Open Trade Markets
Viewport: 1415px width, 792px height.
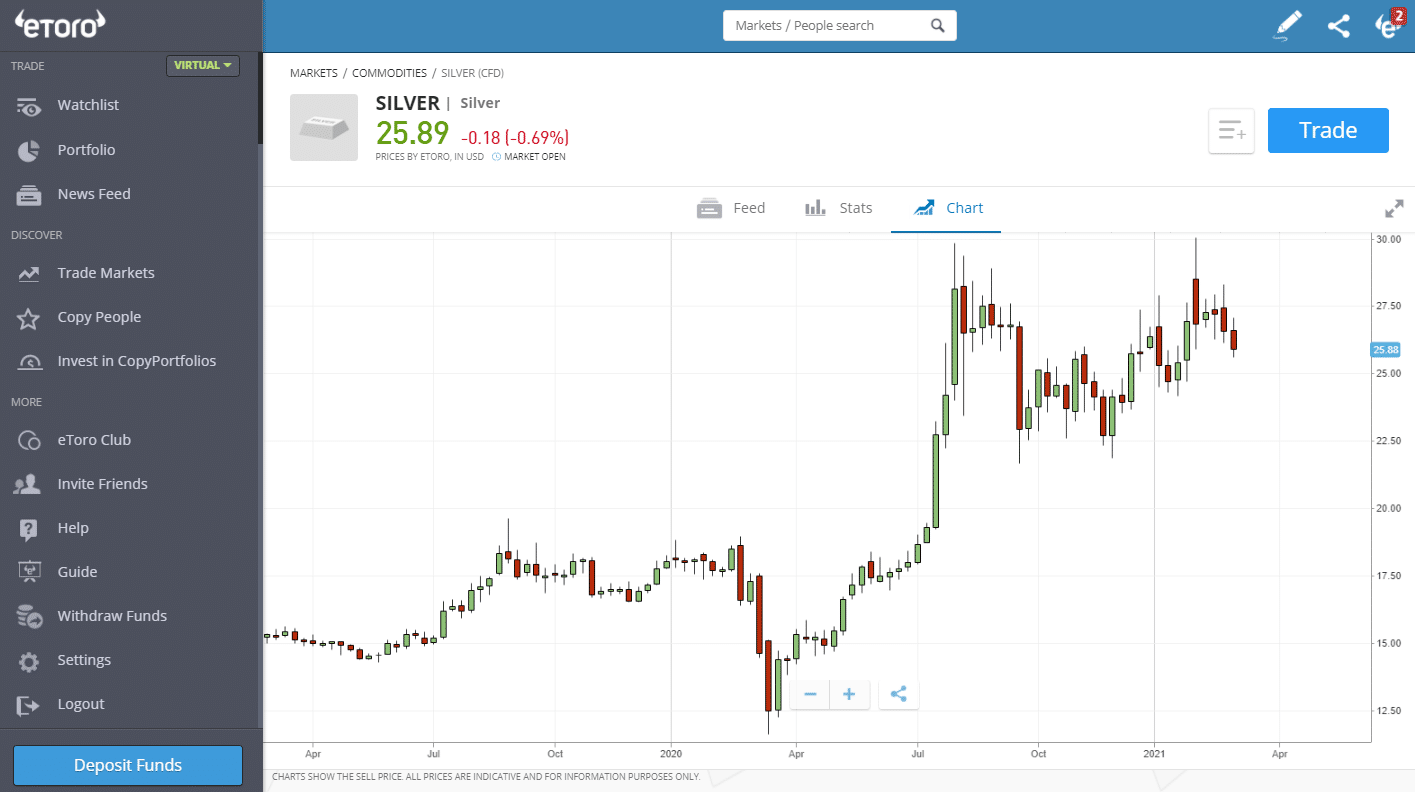pos(106,273)
